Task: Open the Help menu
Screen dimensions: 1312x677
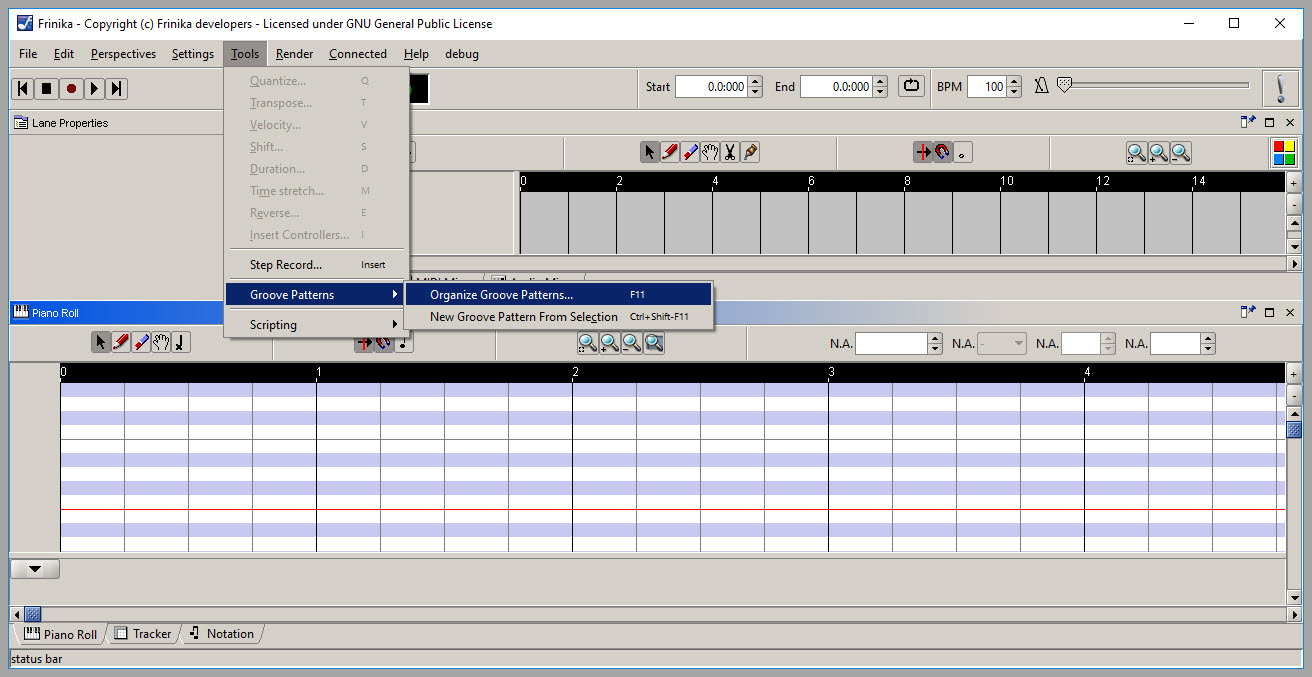Action: click(x=416, y=54)
